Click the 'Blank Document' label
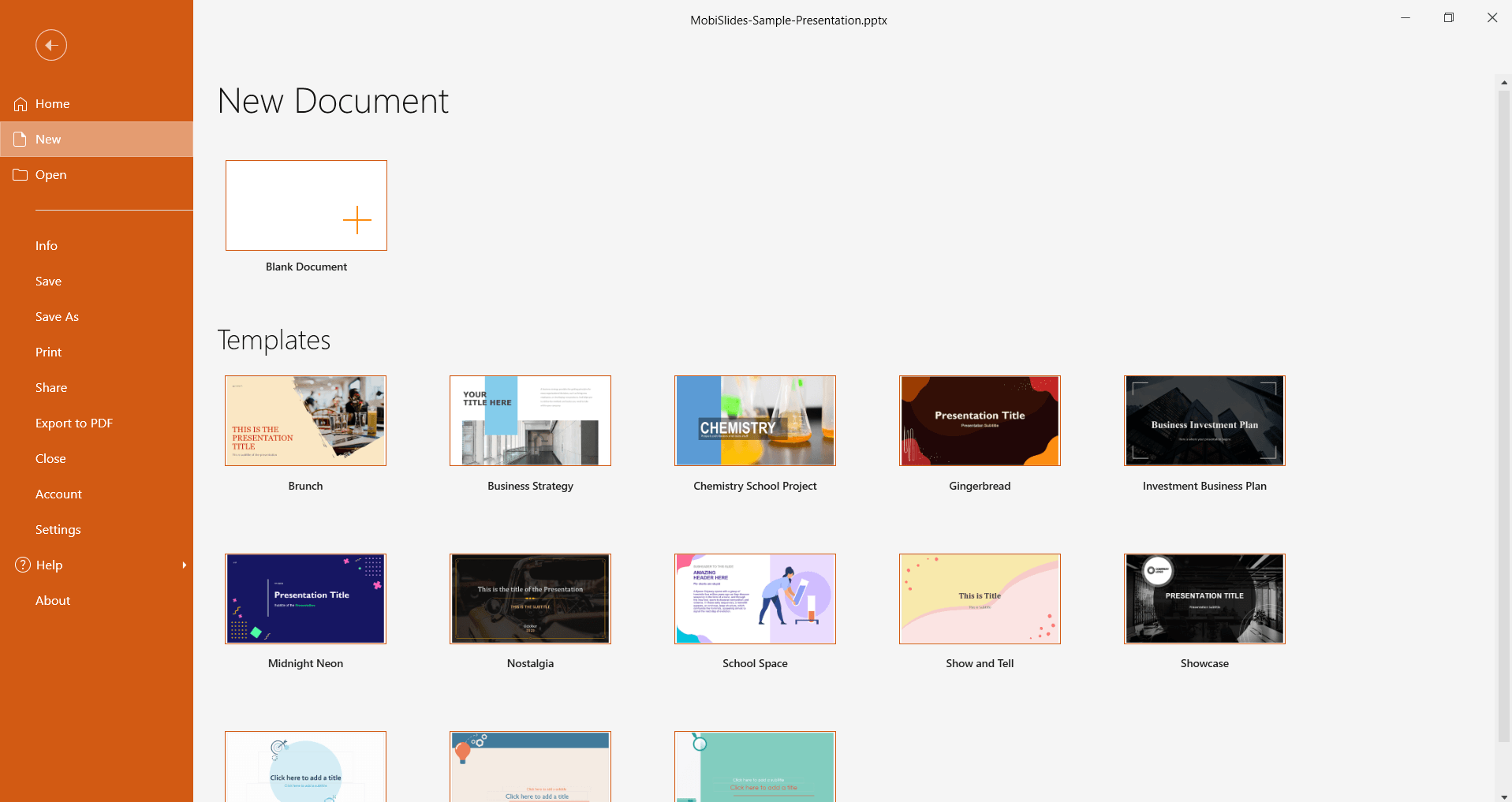 pos(307,267)
